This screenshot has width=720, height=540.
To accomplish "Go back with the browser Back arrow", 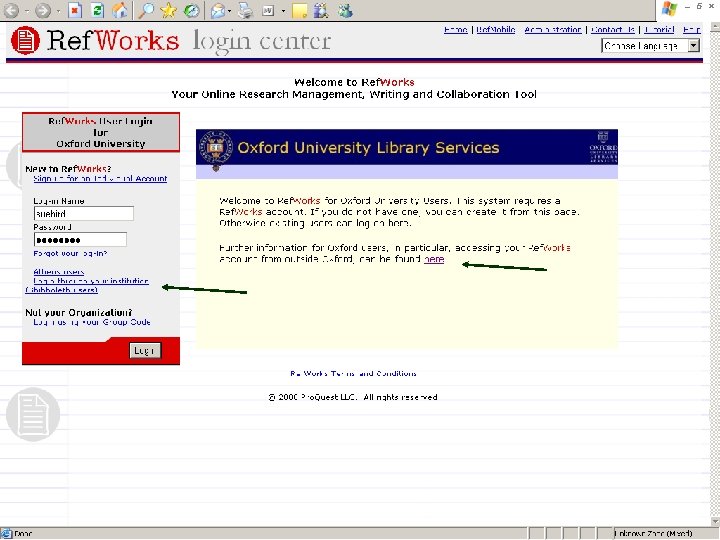I will 11,10.
